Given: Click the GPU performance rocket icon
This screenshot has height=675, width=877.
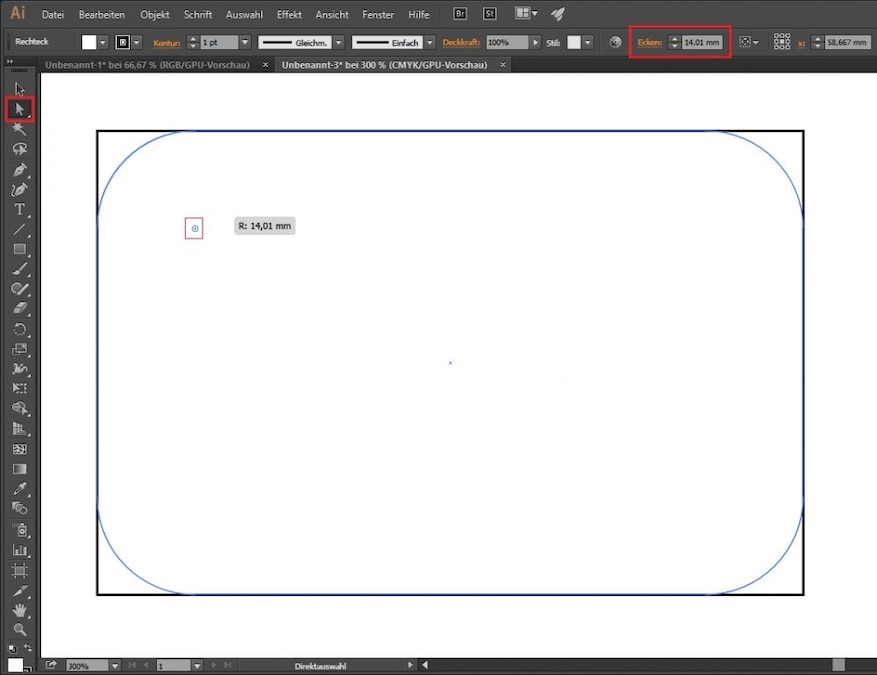Looking at the screenshot, I should (x=557, y=14).
